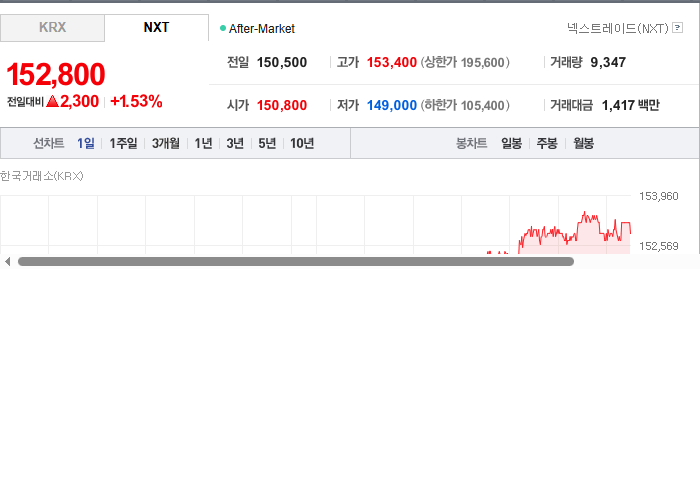Show the 주봉 weekly candle chart

[547, 143]
